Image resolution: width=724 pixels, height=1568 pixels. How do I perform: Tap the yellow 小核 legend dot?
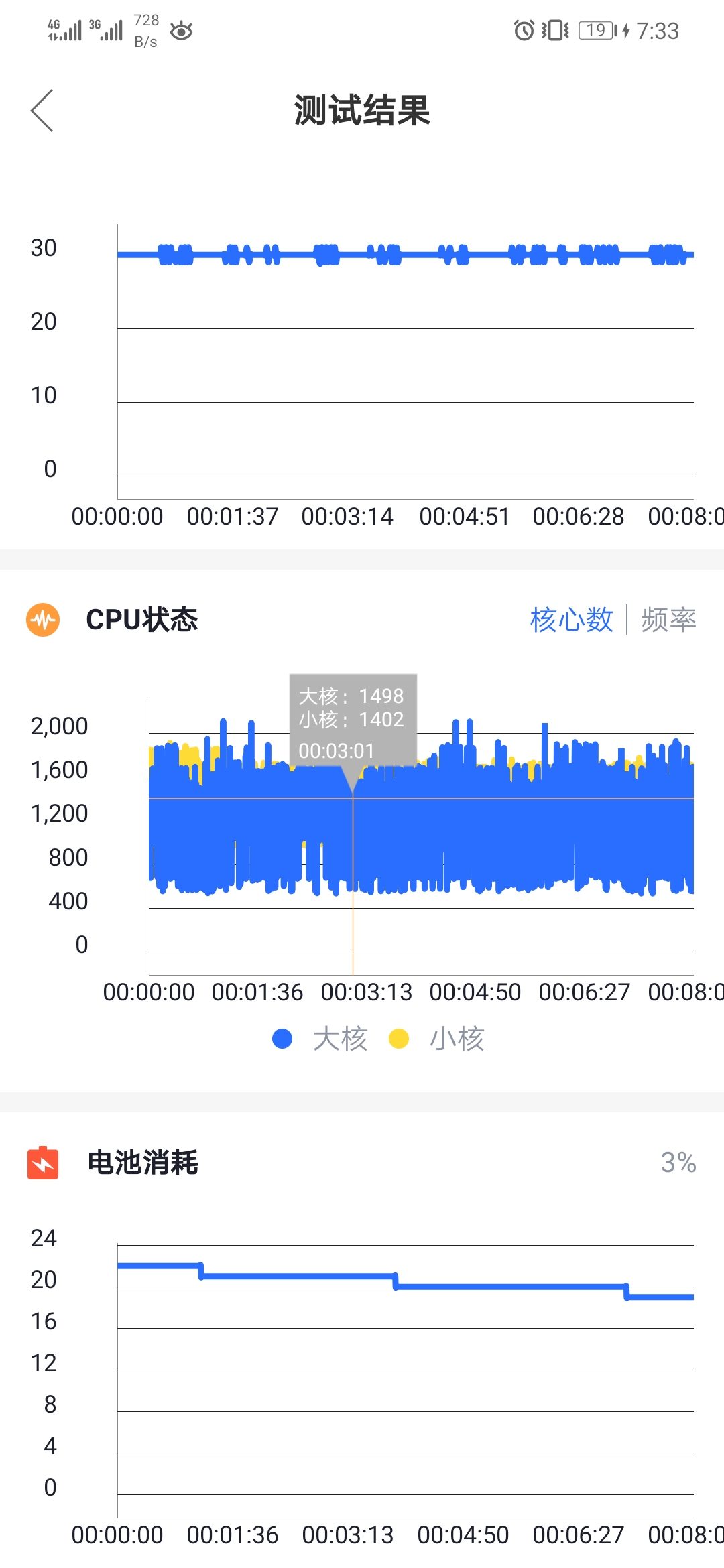pyautogui.click(x=399, y=1039)
